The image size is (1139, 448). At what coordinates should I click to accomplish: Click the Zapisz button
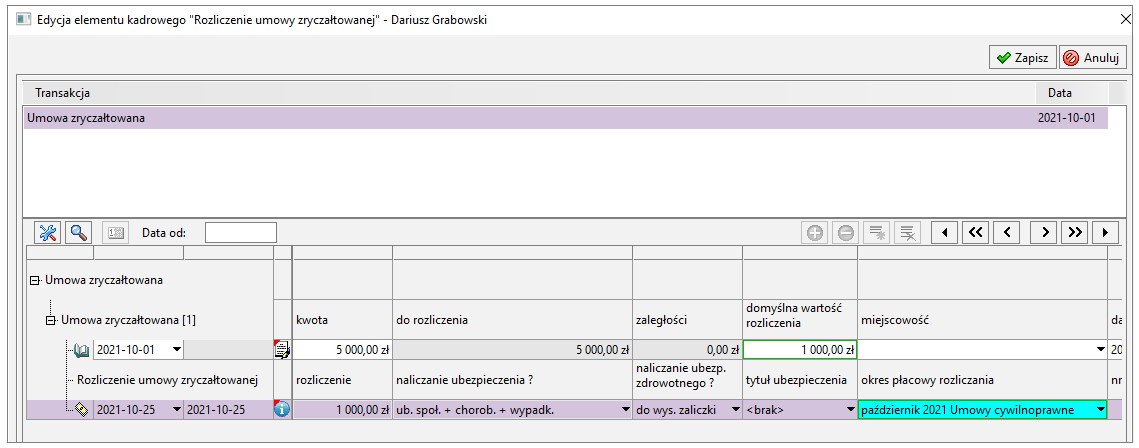1023,58
